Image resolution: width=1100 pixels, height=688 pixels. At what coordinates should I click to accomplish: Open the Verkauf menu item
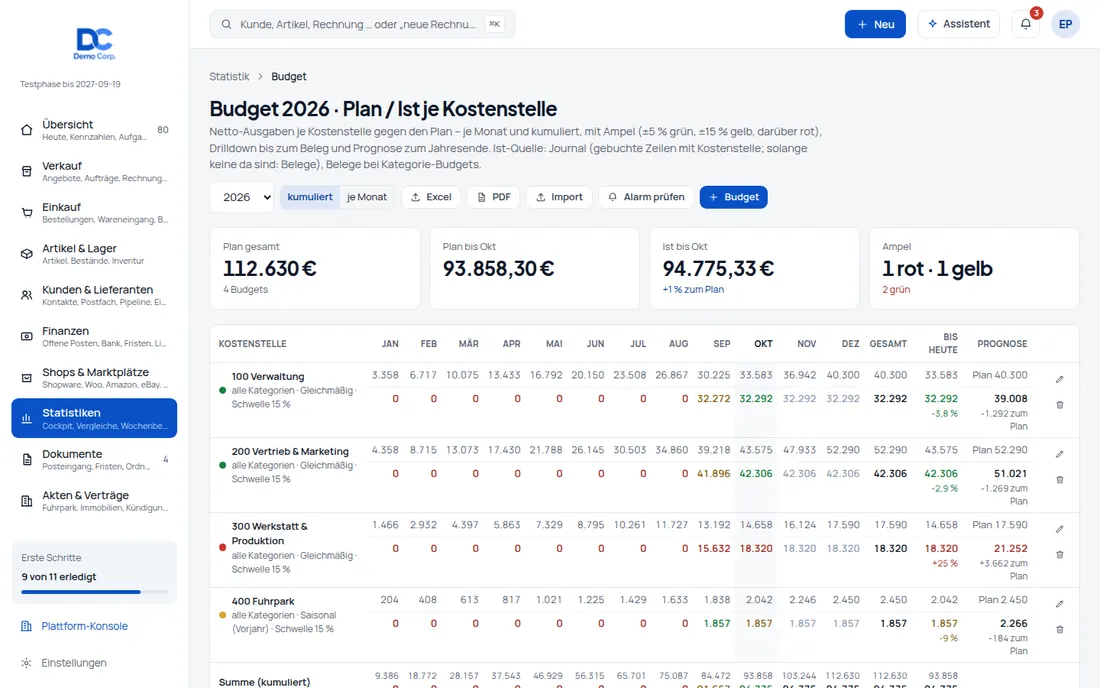pyautogui.click(x=94, y=171)
